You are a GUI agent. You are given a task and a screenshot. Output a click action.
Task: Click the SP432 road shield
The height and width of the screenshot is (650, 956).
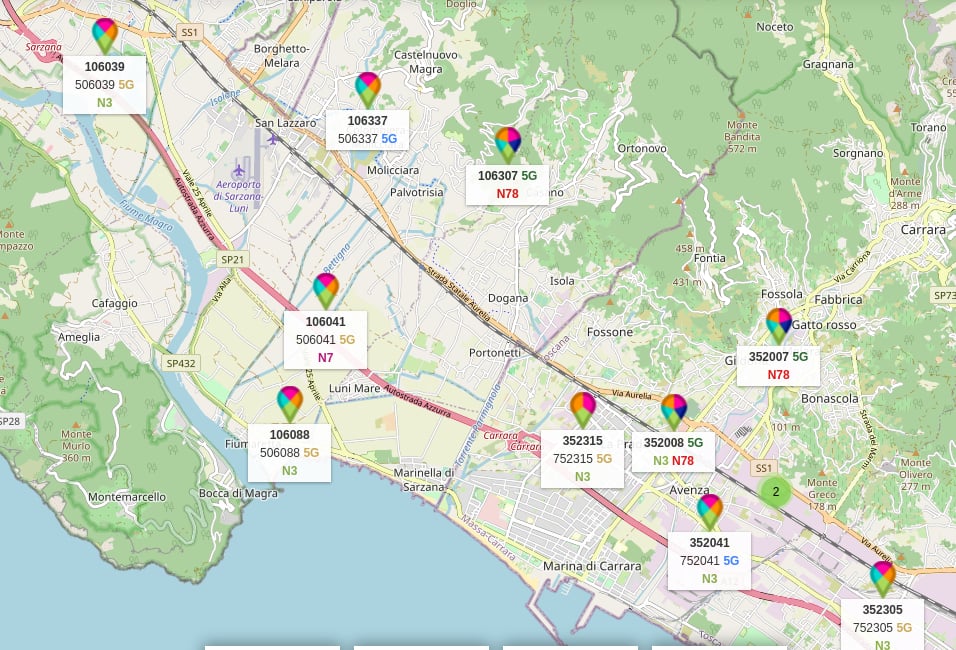point(181,363)
